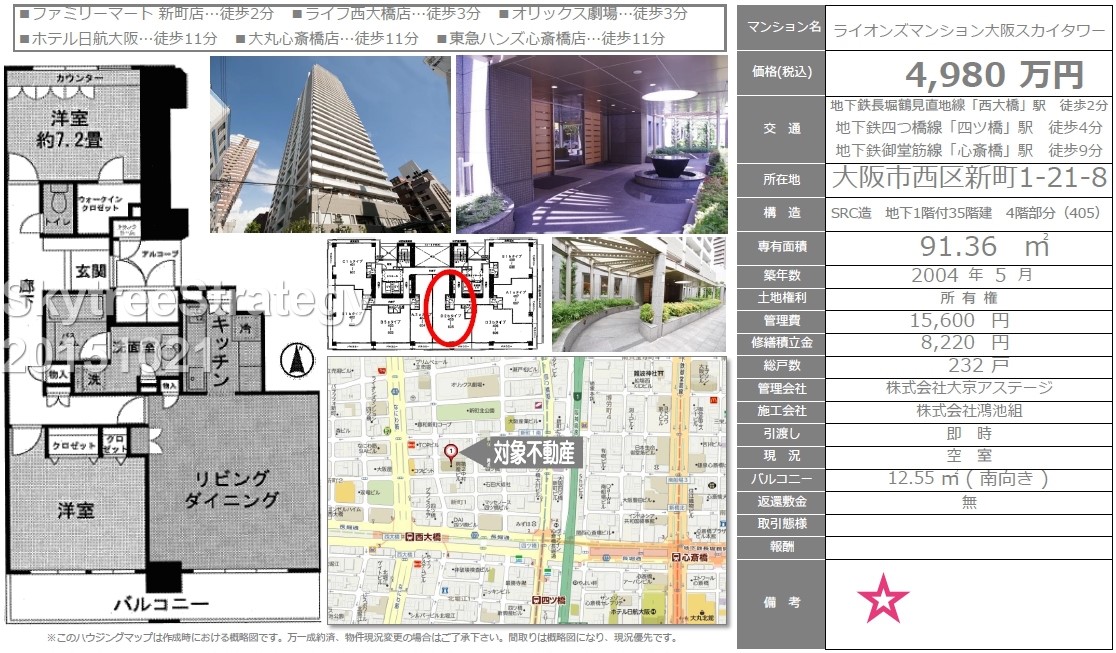Click the 築年数 header cell

(781, 276)
